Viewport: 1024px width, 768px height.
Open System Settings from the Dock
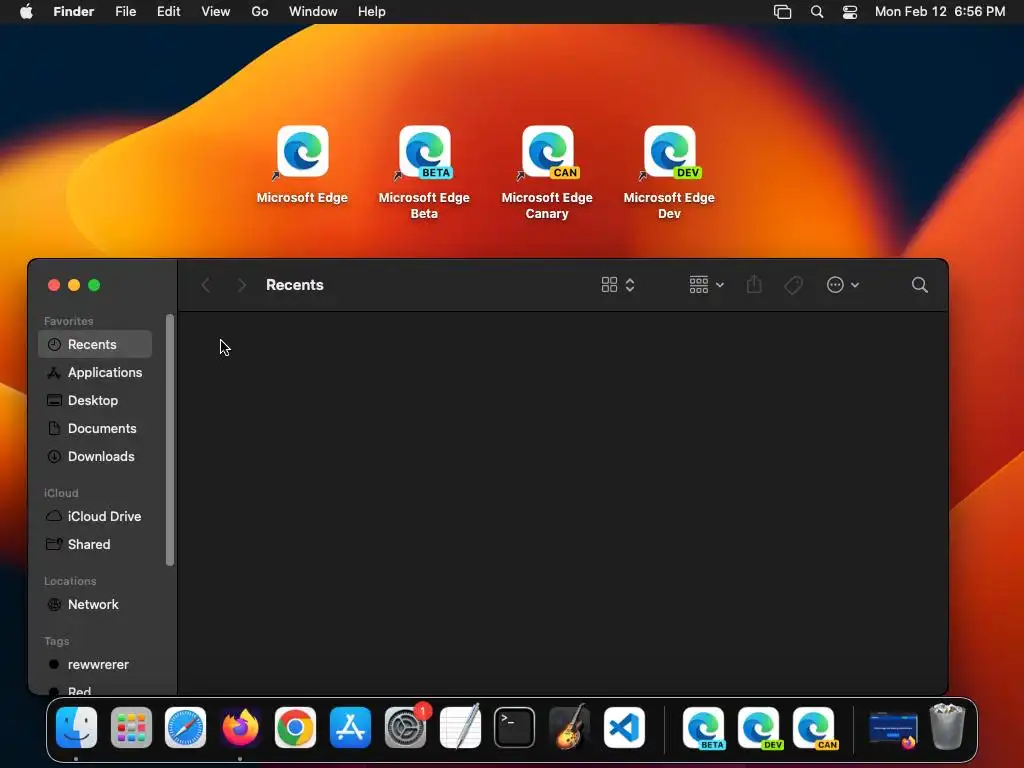point(406,728)
